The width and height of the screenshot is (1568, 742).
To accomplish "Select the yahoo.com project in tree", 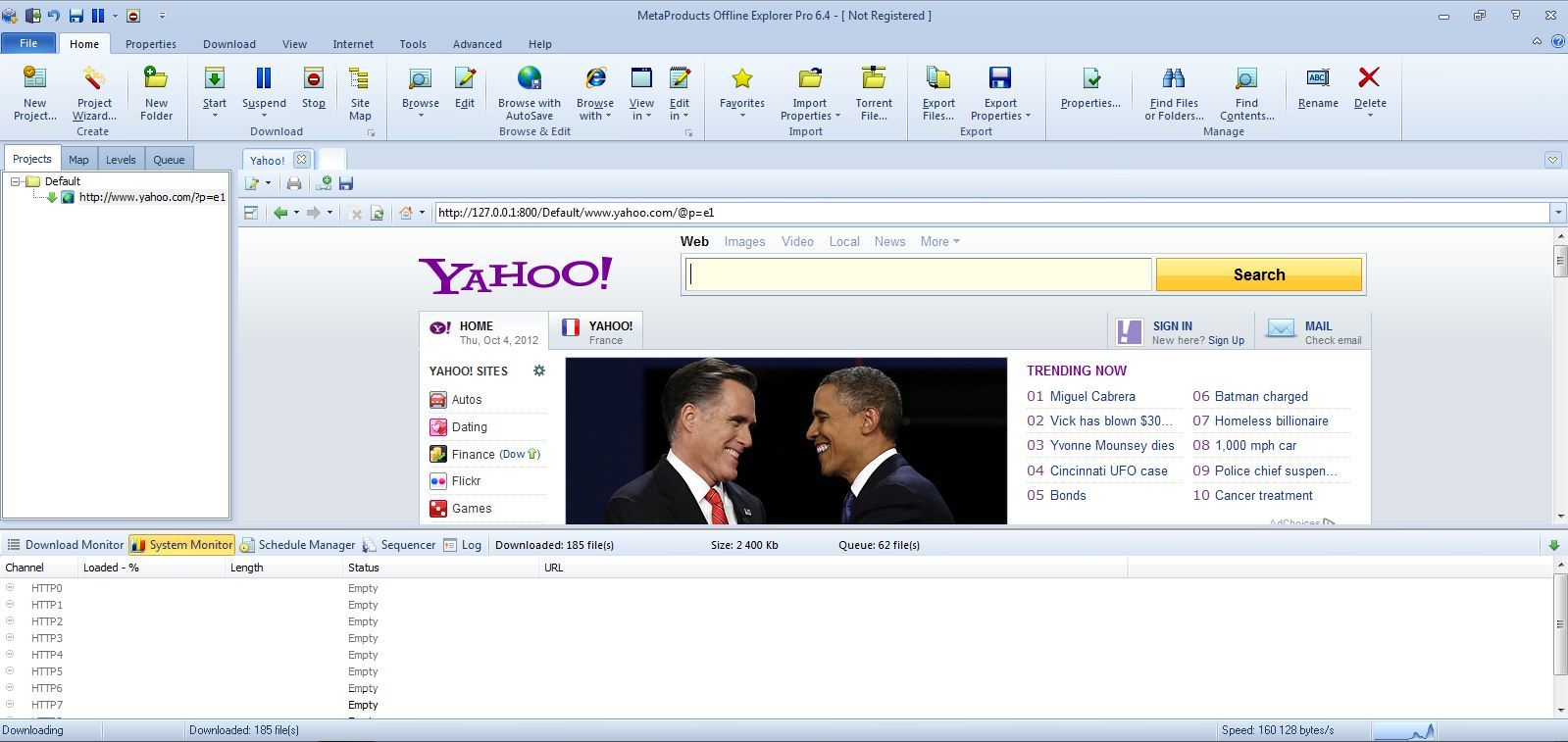I will pyautogui.click(x=152, y=197).
